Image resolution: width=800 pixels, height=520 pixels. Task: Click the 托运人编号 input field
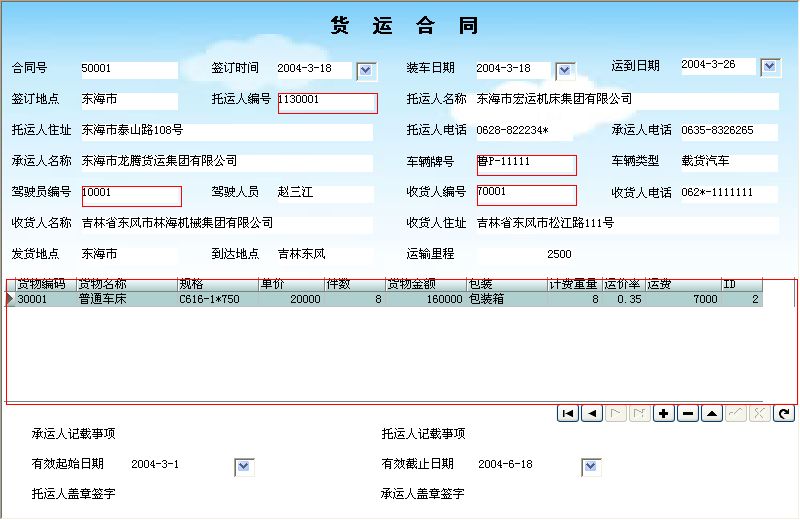point(327,102)
